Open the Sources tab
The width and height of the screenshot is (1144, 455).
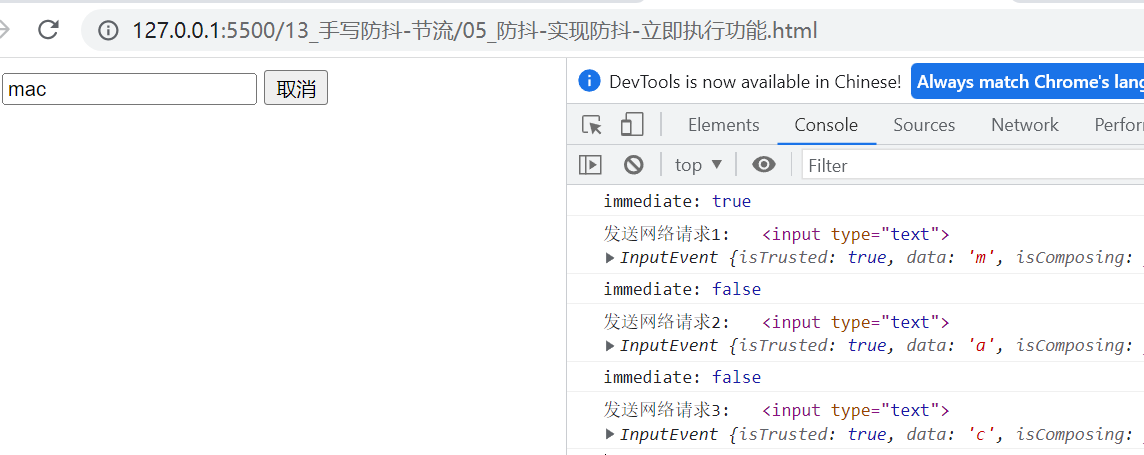point(924,125)
